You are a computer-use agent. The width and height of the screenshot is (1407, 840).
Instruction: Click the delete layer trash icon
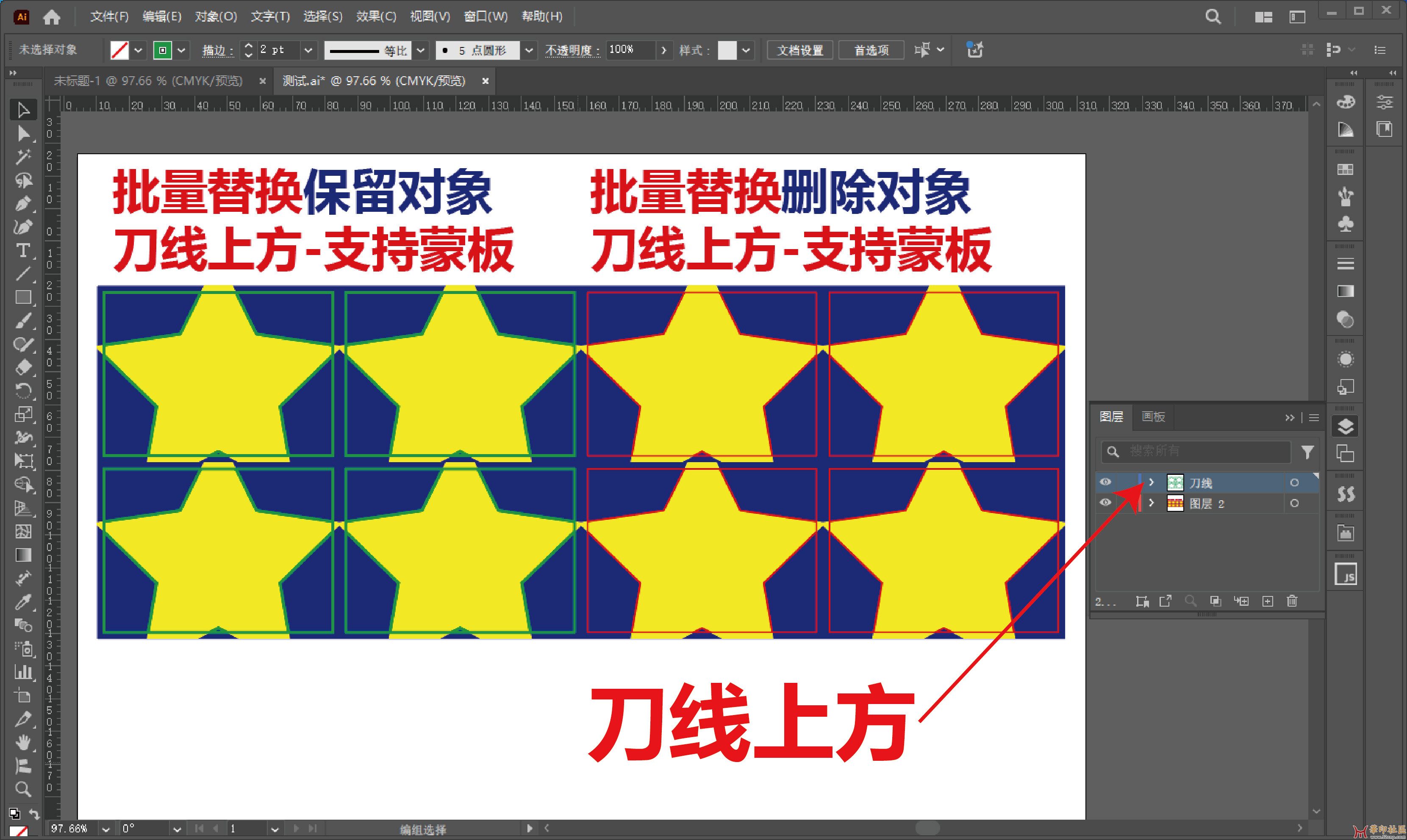1292,601
